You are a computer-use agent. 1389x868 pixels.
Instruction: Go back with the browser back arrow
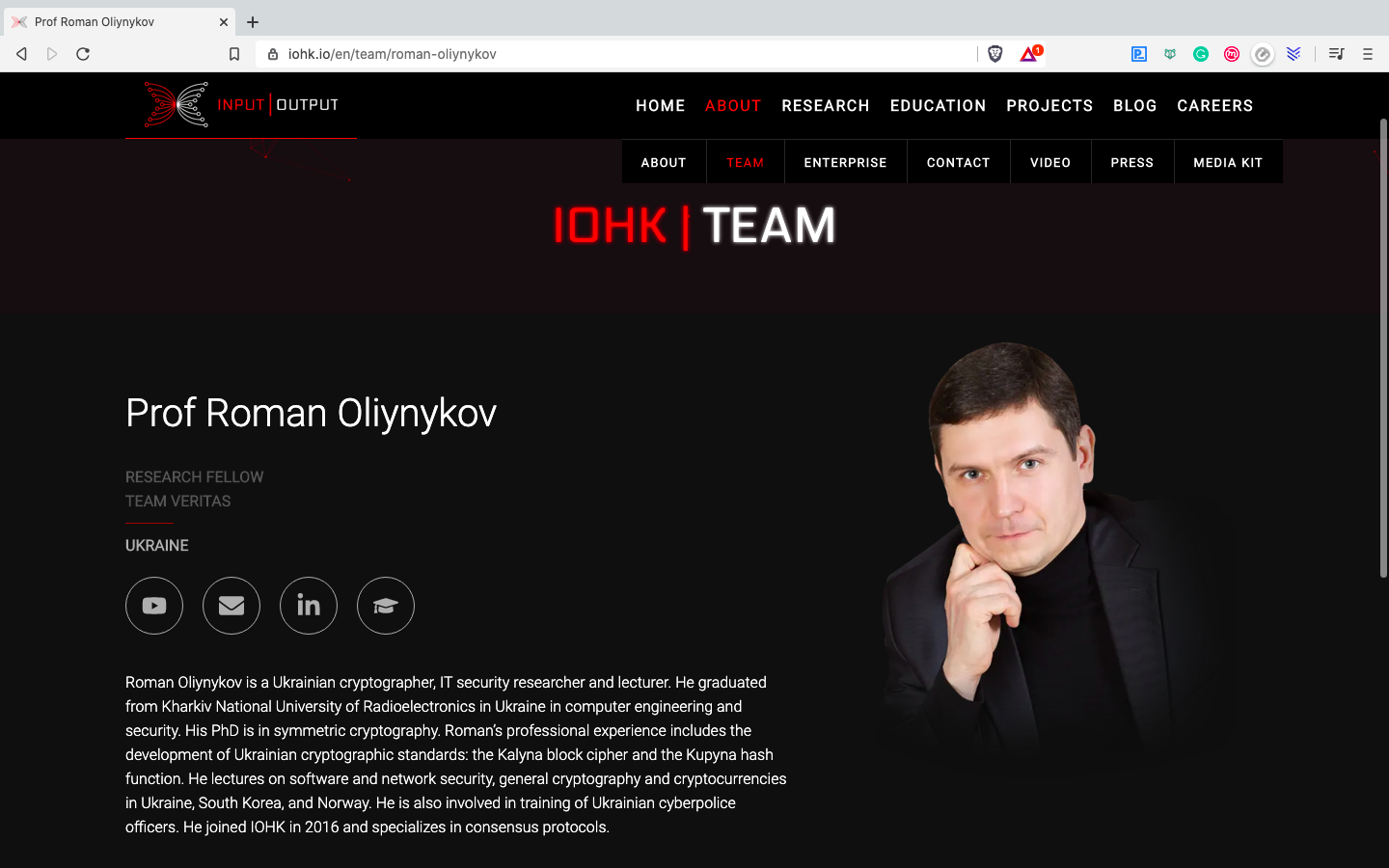[21, 54]
